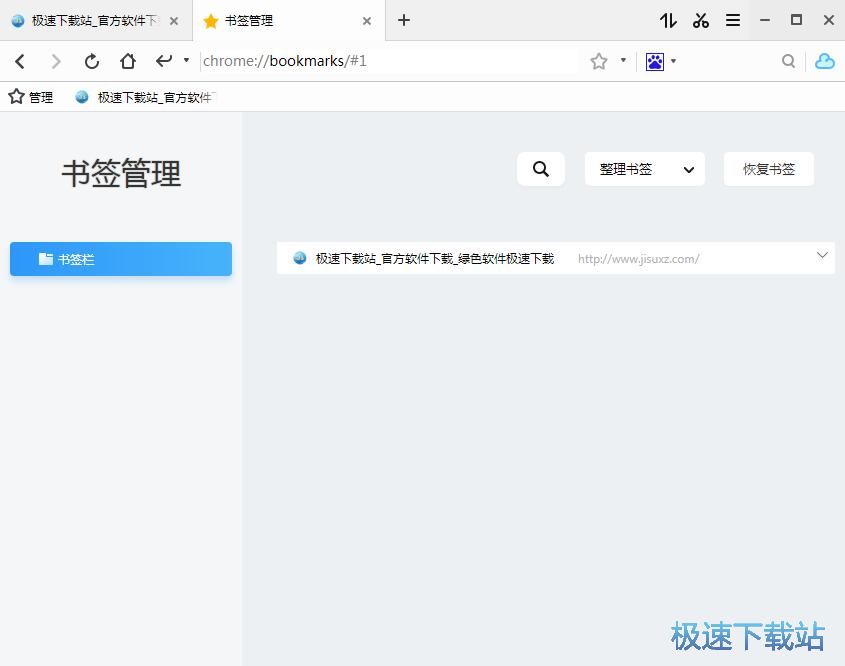Switch to the 极速下载站 tab
Image resolution: width=845 pixels, height=666 pixels.
click(x=95, y=20)
